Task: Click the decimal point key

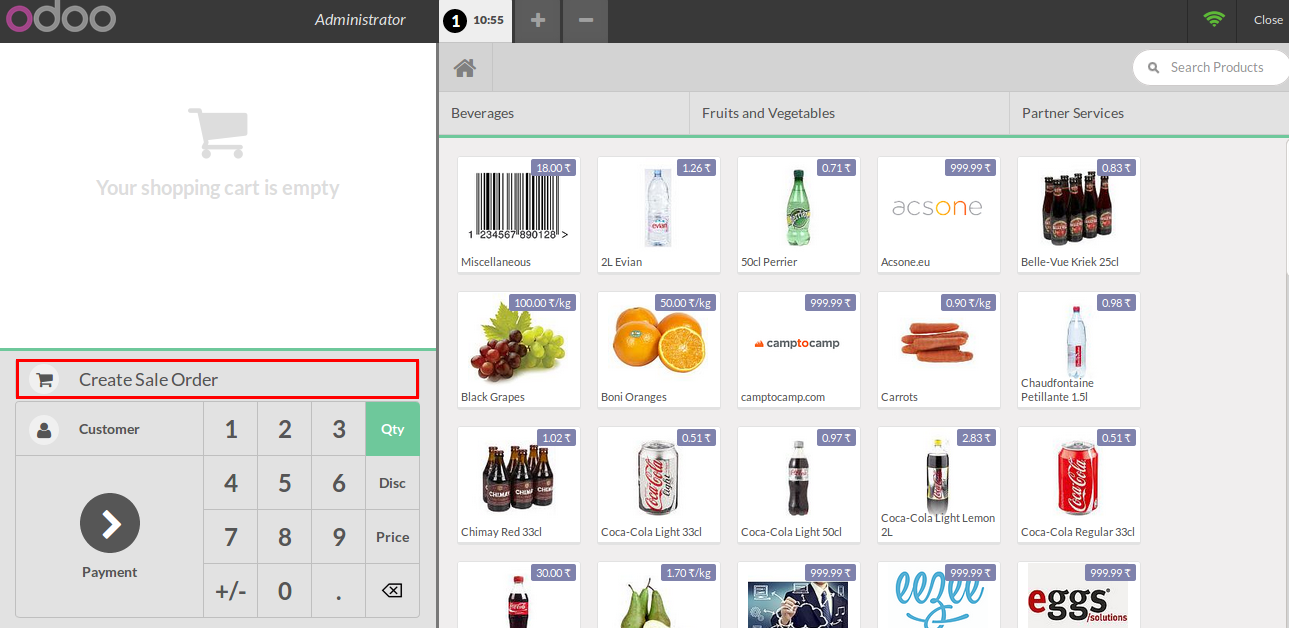Action: (x=339, y=591)
